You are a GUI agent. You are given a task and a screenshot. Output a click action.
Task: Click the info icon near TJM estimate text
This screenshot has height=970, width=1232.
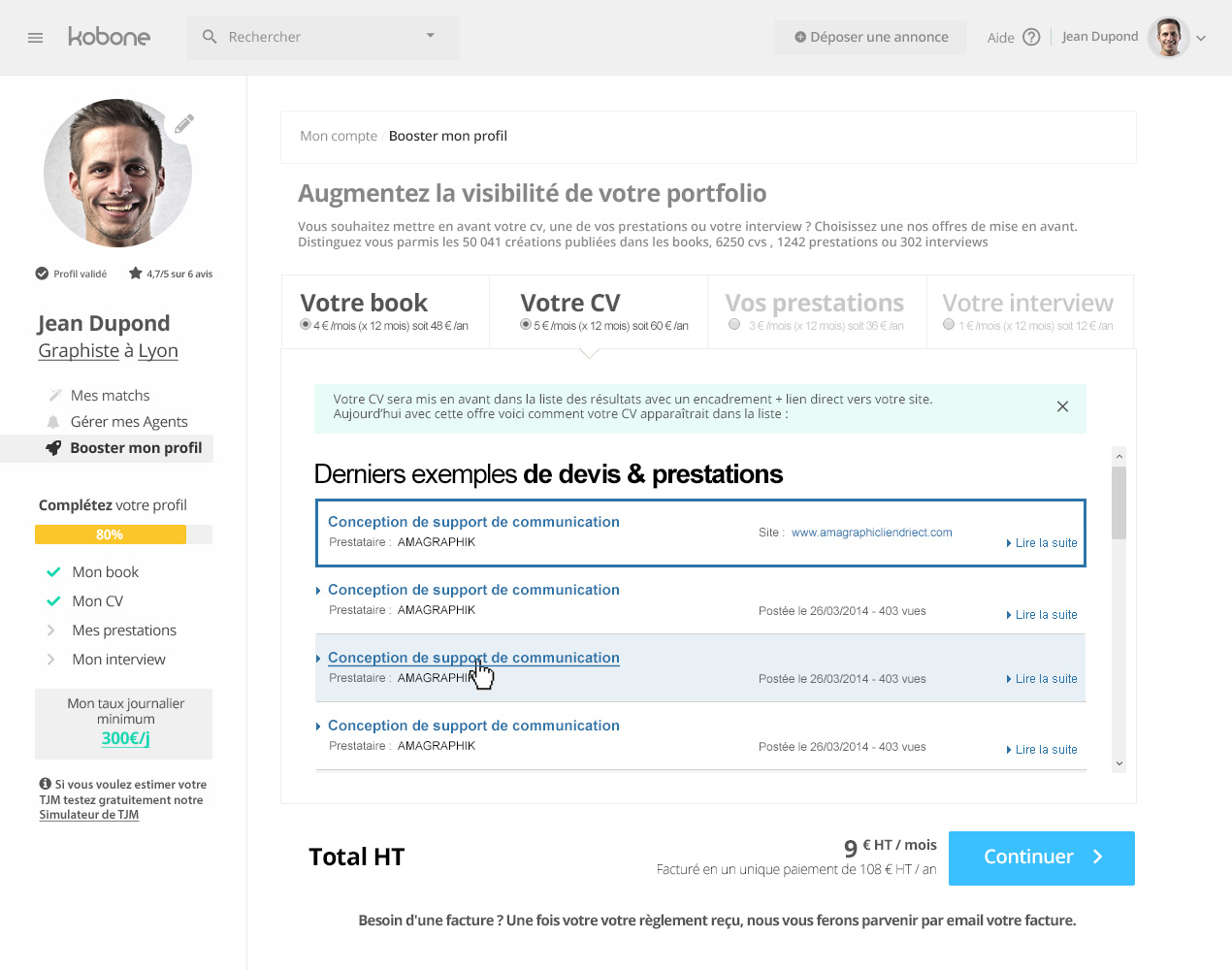45,784
